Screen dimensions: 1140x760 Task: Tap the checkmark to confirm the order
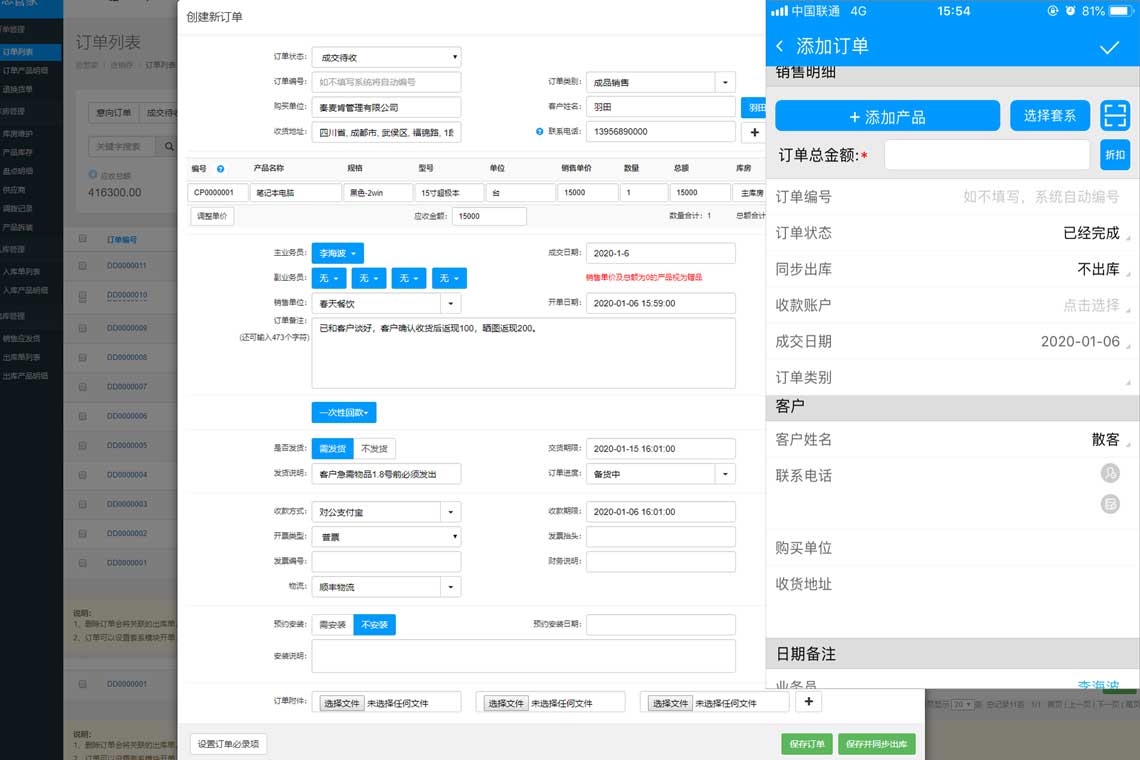[1109, 47]
